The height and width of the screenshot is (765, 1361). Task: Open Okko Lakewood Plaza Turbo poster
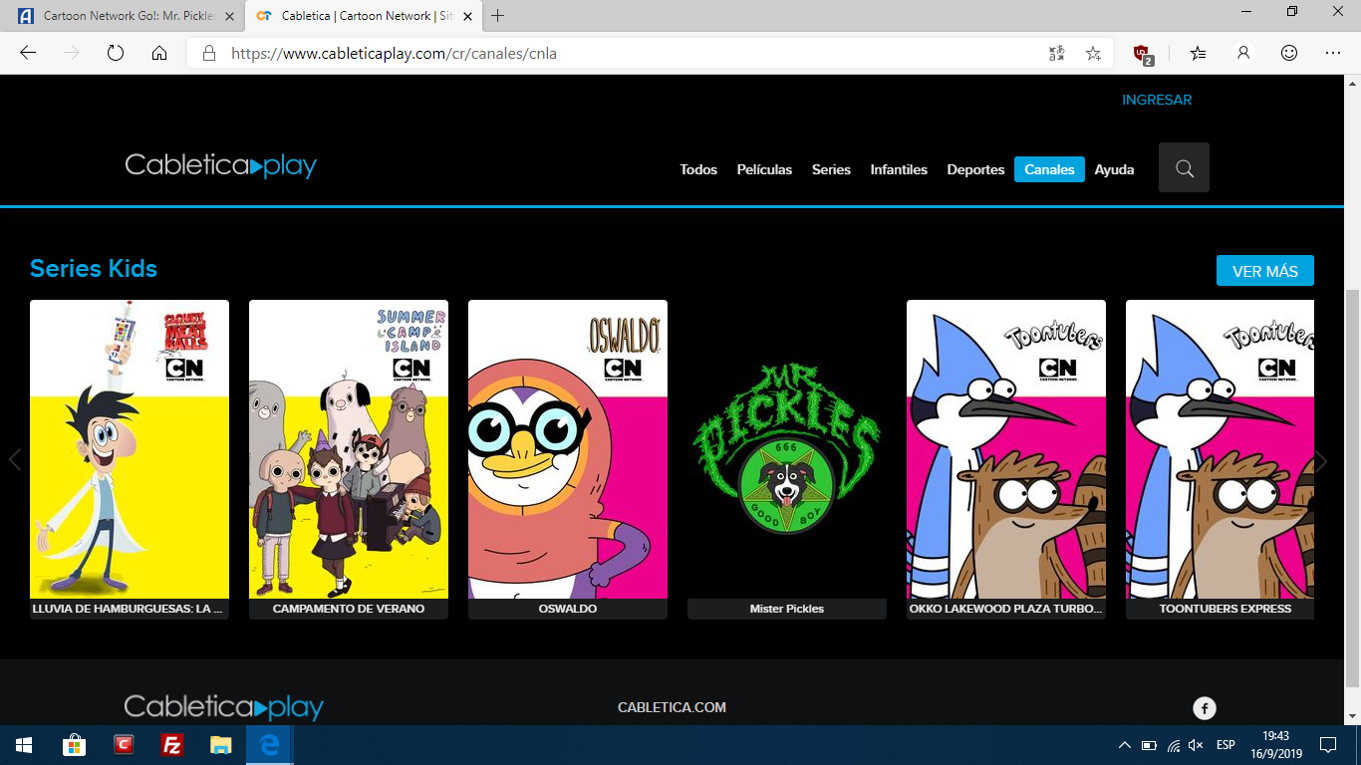[1006, 449]
